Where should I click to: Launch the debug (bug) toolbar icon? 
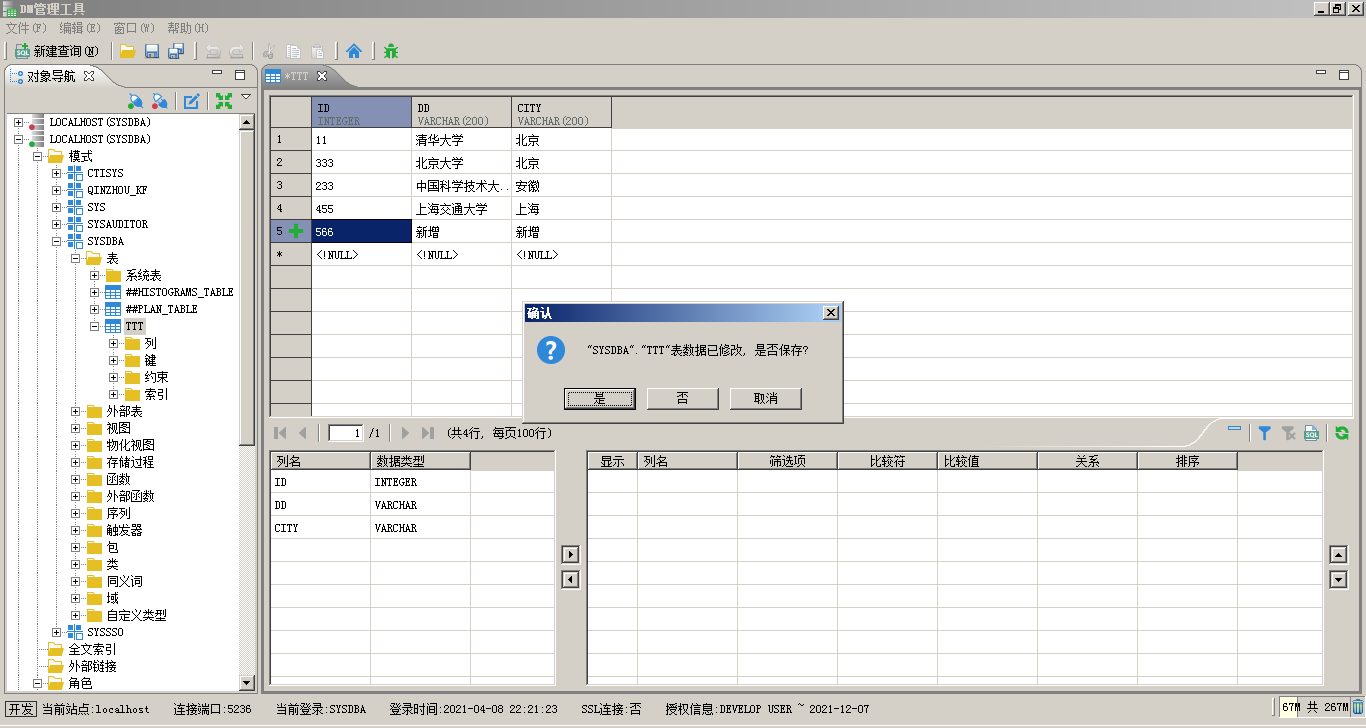tap(391, 51)
